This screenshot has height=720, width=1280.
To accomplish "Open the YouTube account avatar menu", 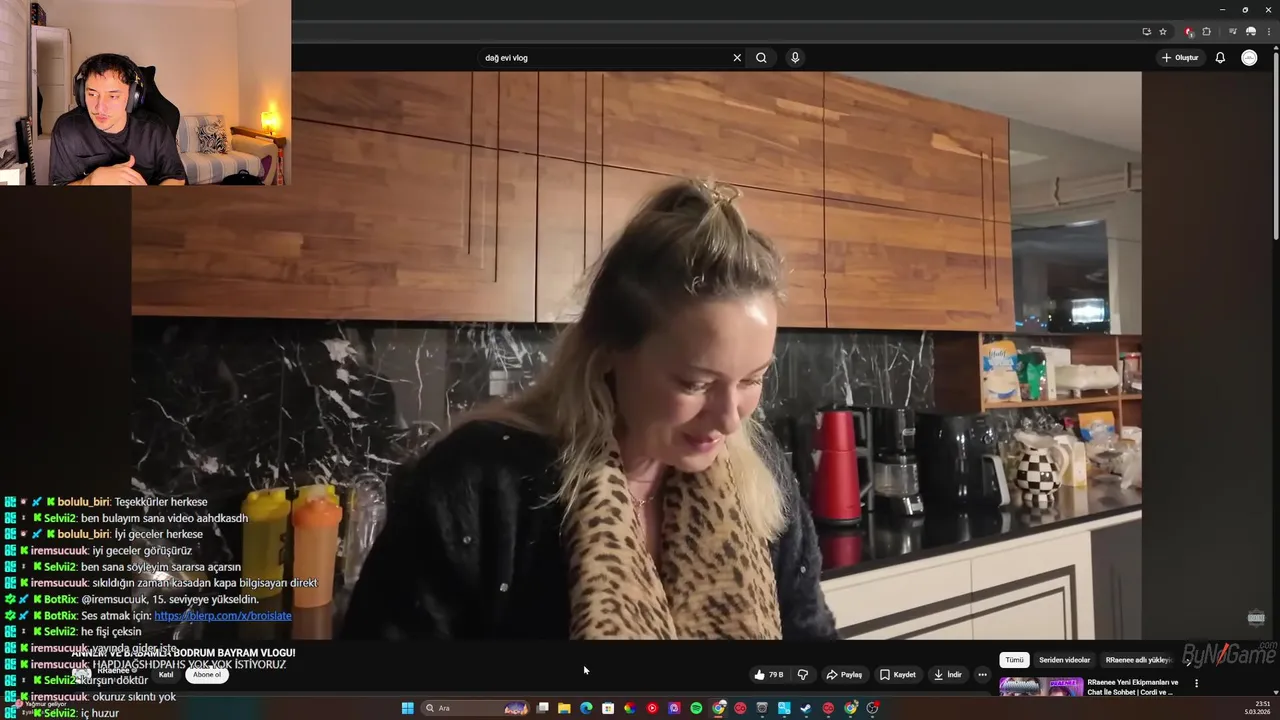I will pyautogui.click(x=1249, y=58).
